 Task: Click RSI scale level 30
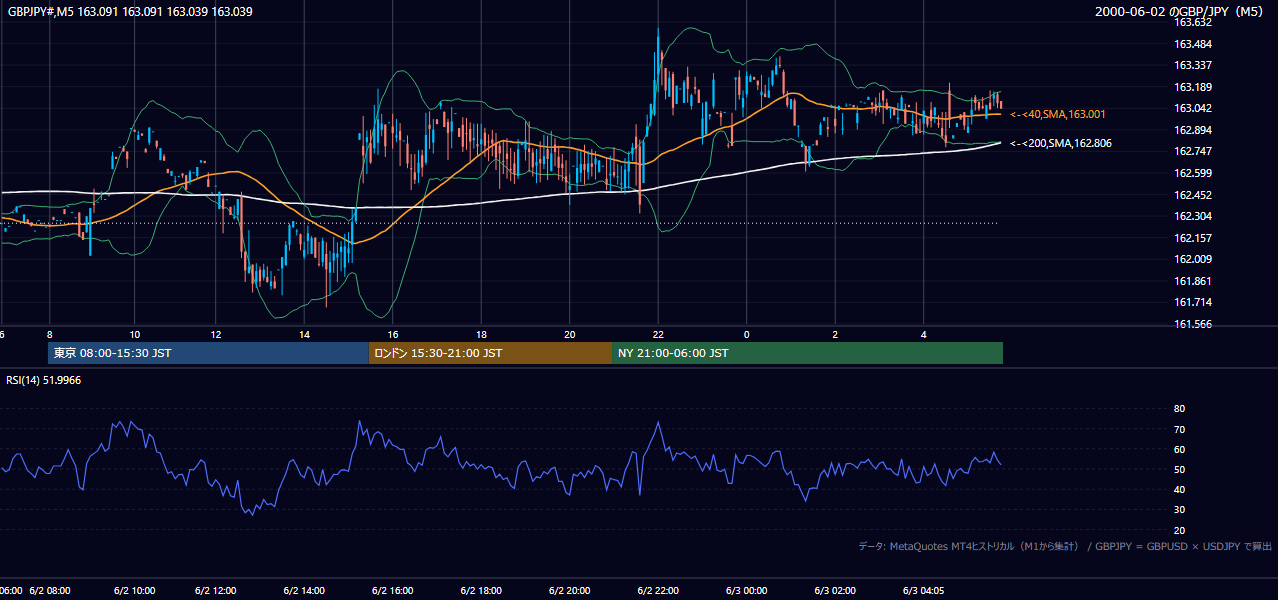point(1179,509)
